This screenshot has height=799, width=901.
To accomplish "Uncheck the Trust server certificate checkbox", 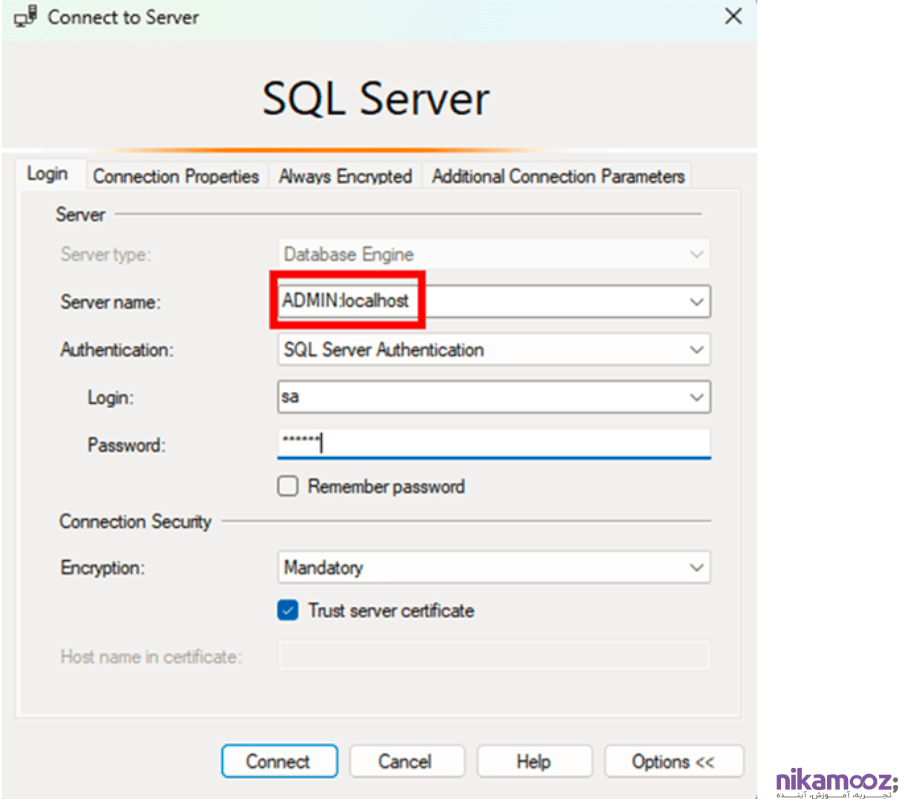I will (288, 610).
